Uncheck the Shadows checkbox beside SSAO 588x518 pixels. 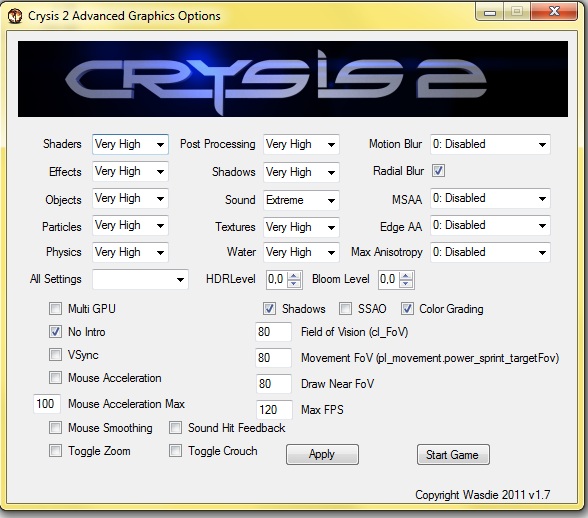[269, 309]
